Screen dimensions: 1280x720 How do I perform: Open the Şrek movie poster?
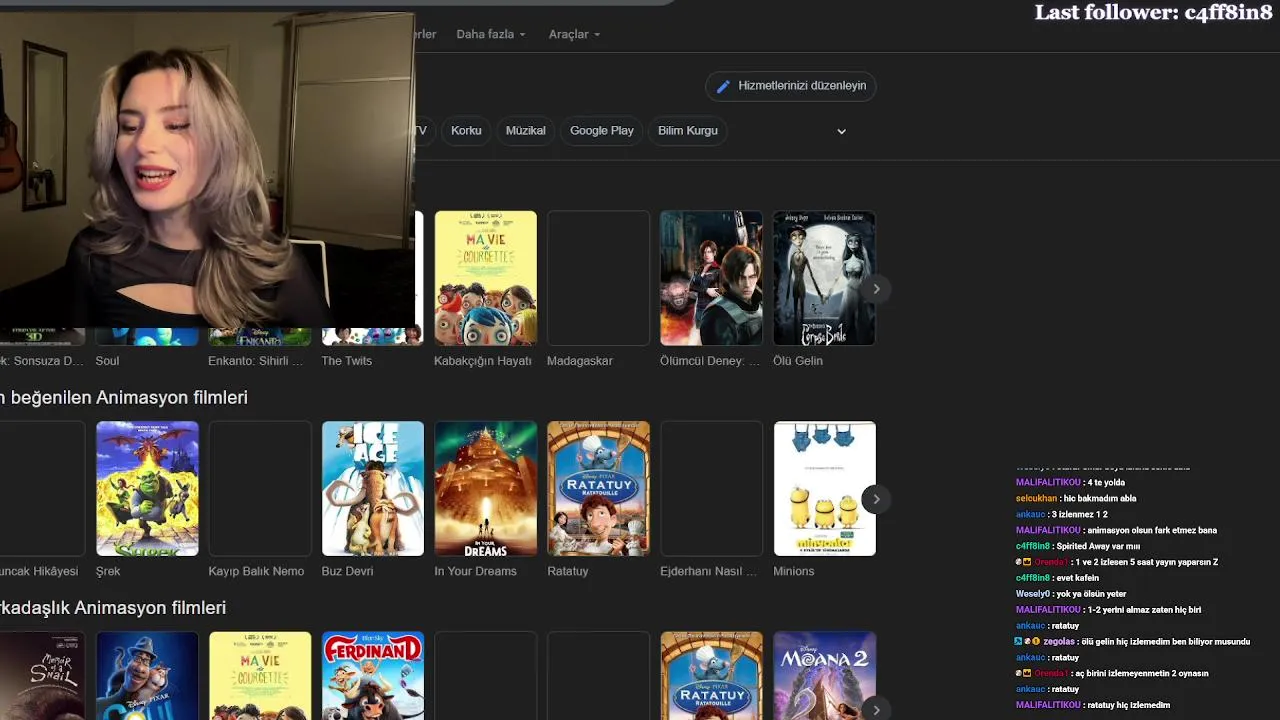click(147, 488)
